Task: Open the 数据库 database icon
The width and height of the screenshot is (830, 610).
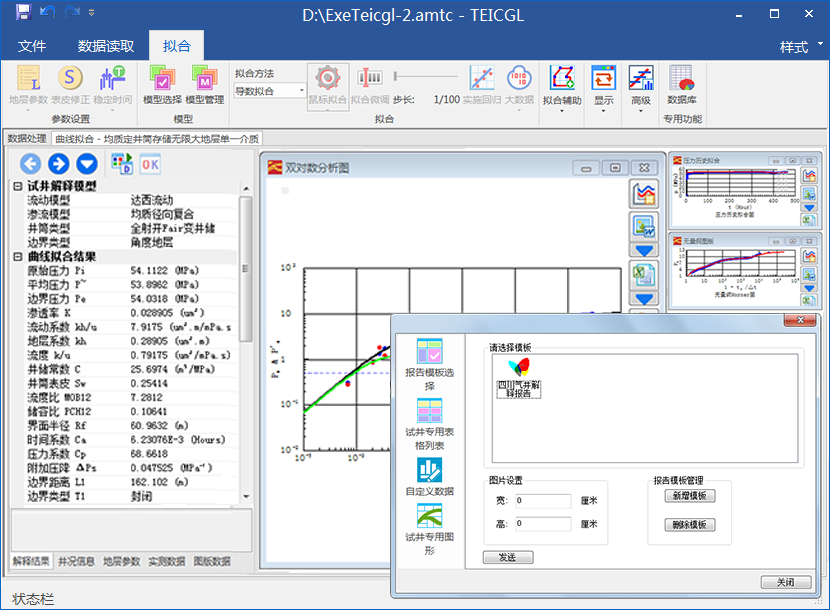Action: (682, 85)
